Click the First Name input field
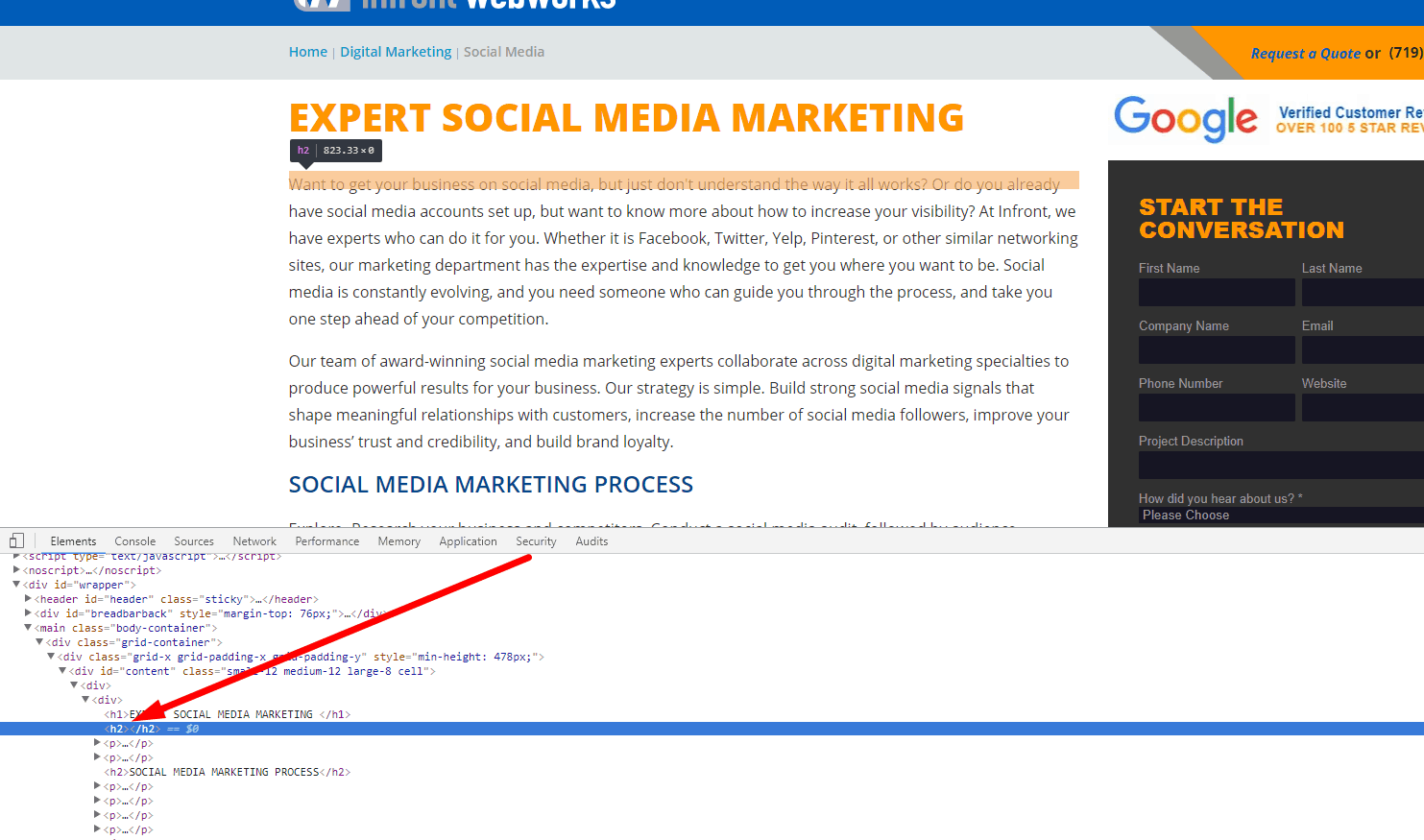 click(1216, 292)
